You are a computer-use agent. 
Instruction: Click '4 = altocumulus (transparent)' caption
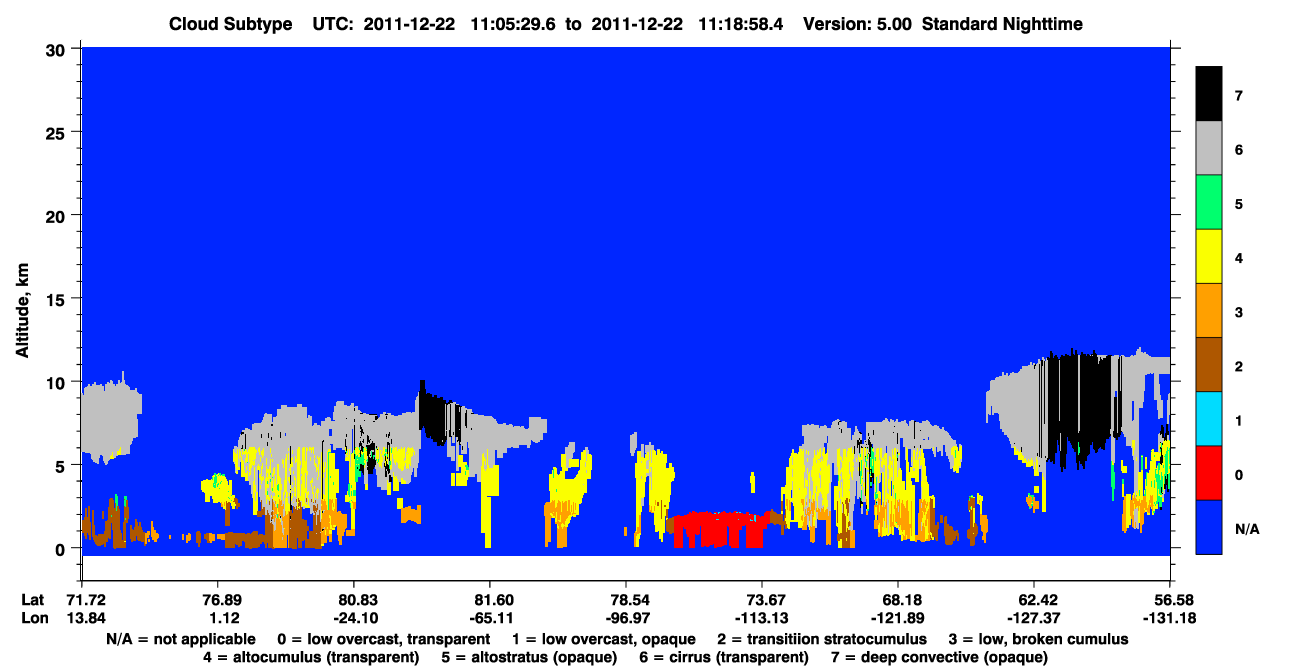click(311, 657)
